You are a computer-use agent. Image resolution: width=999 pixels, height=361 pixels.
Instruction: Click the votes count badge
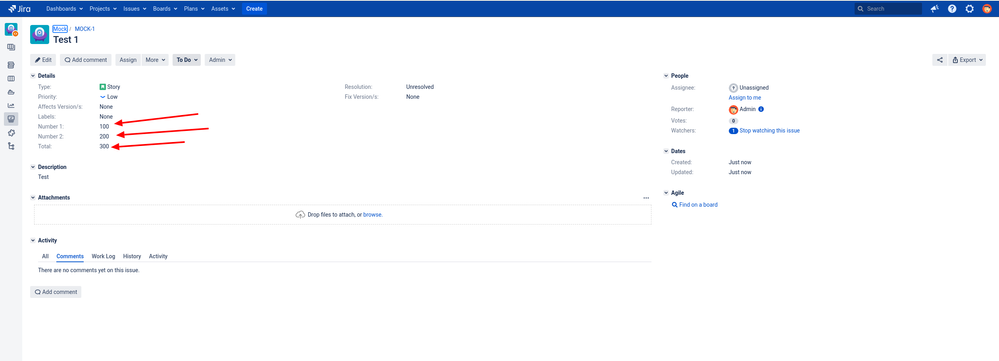(x=733, y=120)
